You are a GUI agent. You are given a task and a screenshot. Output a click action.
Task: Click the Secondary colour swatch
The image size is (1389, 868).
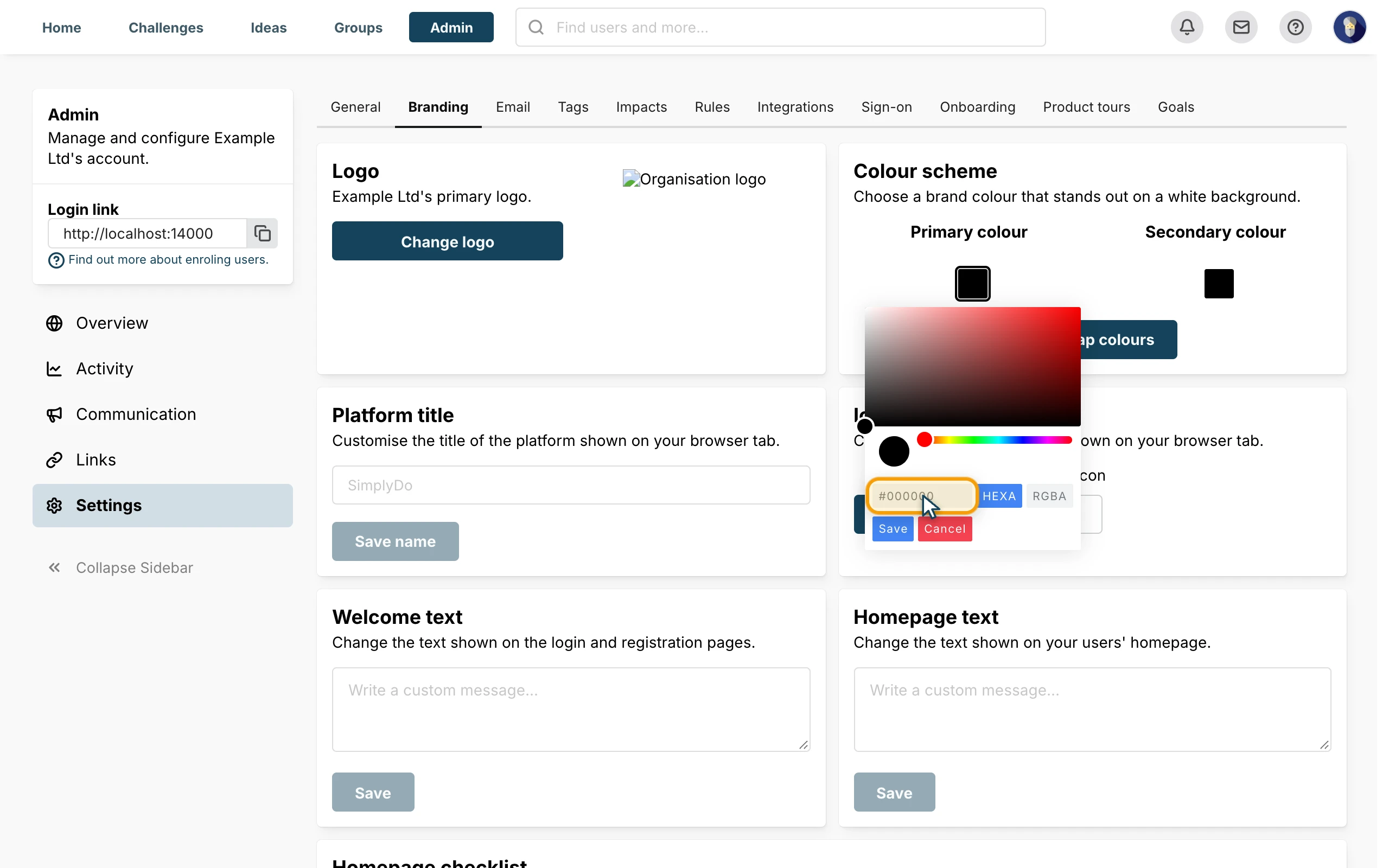(1219, 284)
